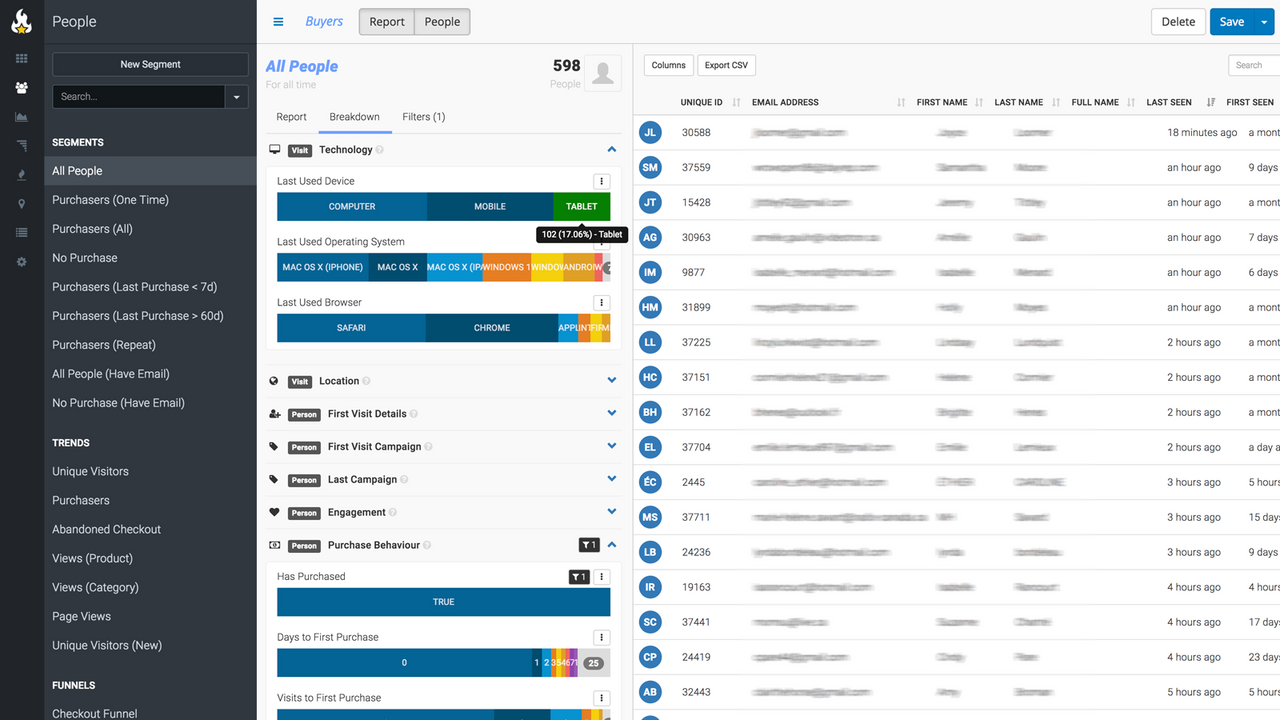Click the heart icon next to Engagement

(x=274, y=511)
